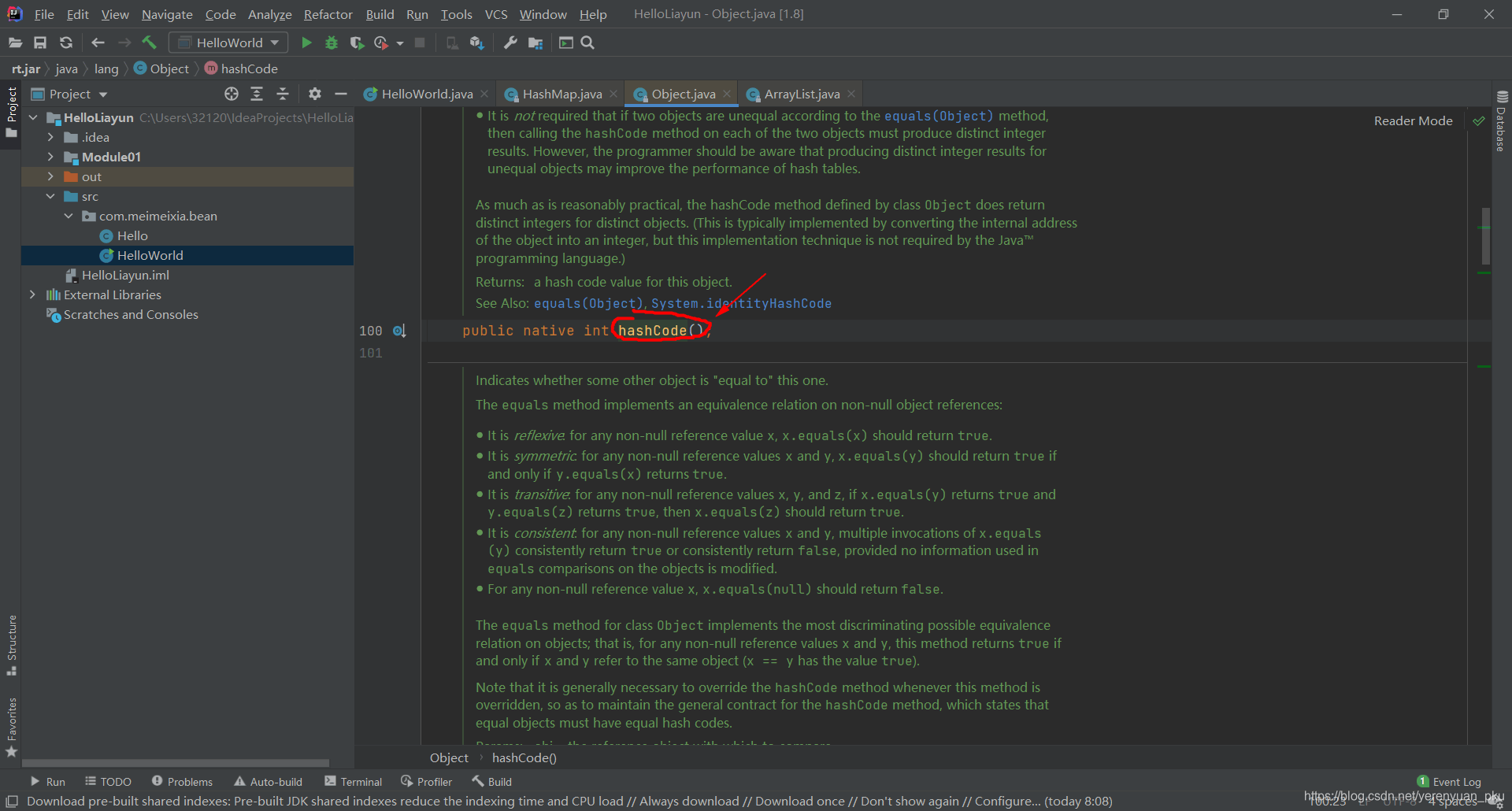Screen dimensions: 1512x811
Task: Expand External Libraries node
Action: [x=32, y=294]
